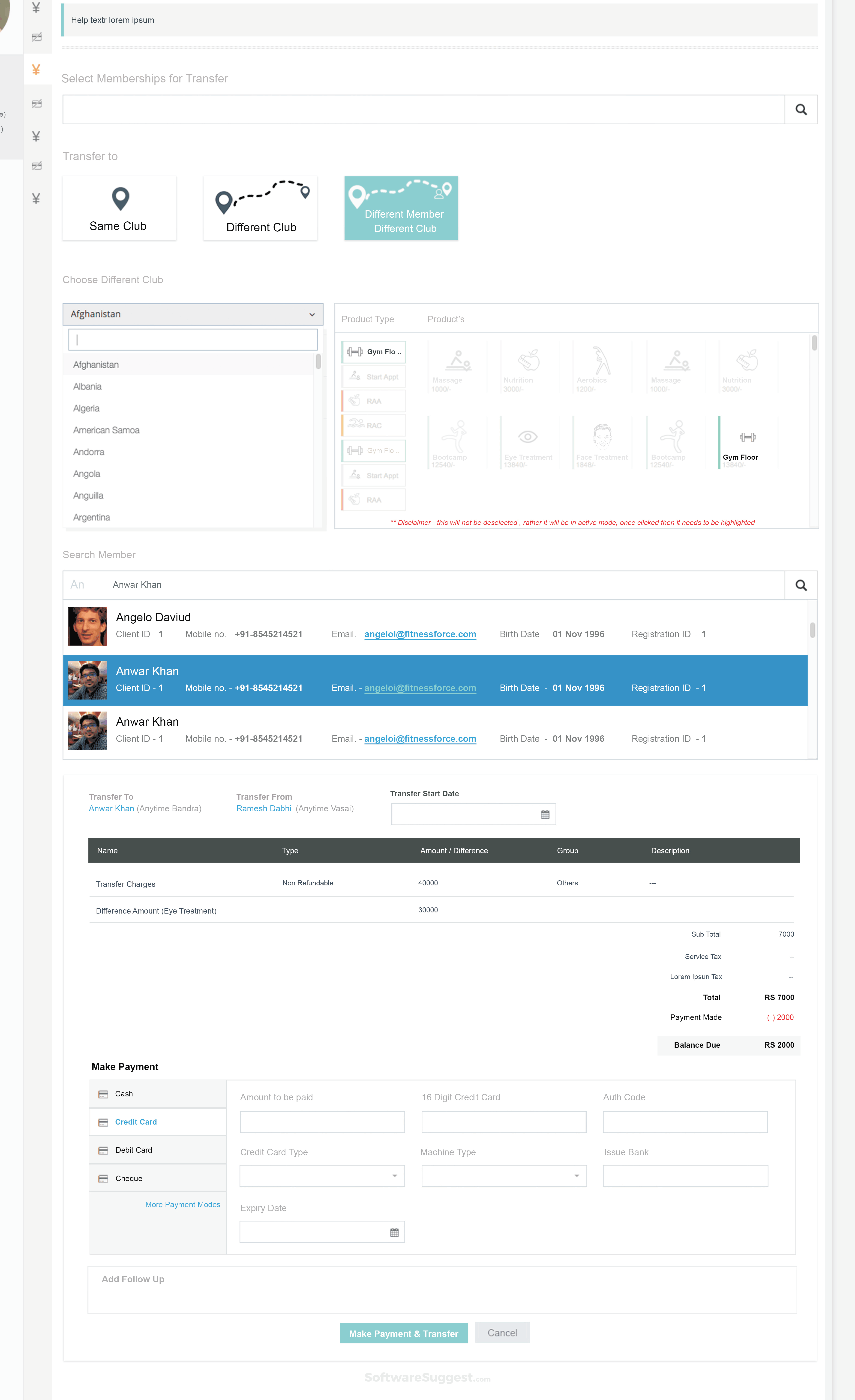
Task: Open the Expiry Date calendar icon
Action: point(394,1232)
